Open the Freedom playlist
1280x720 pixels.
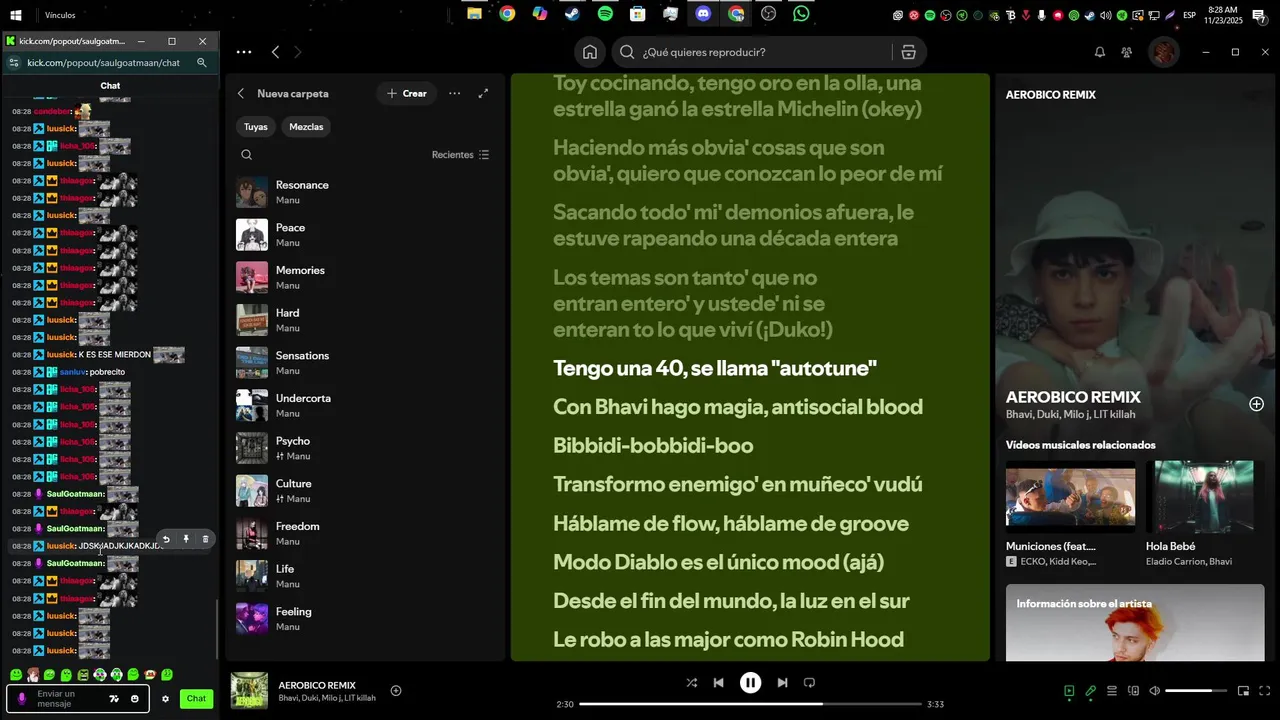click(365, 533)
